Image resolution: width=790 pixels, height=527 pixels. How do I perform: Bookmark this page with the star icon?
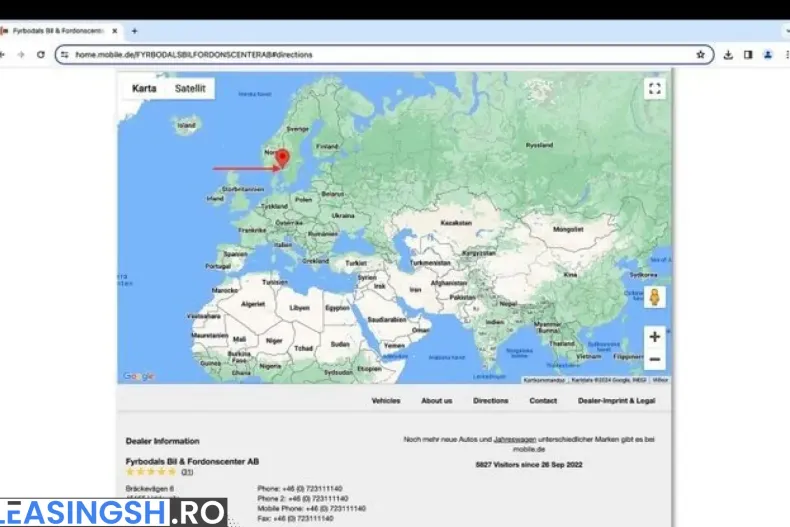click(x=700, y=54)
